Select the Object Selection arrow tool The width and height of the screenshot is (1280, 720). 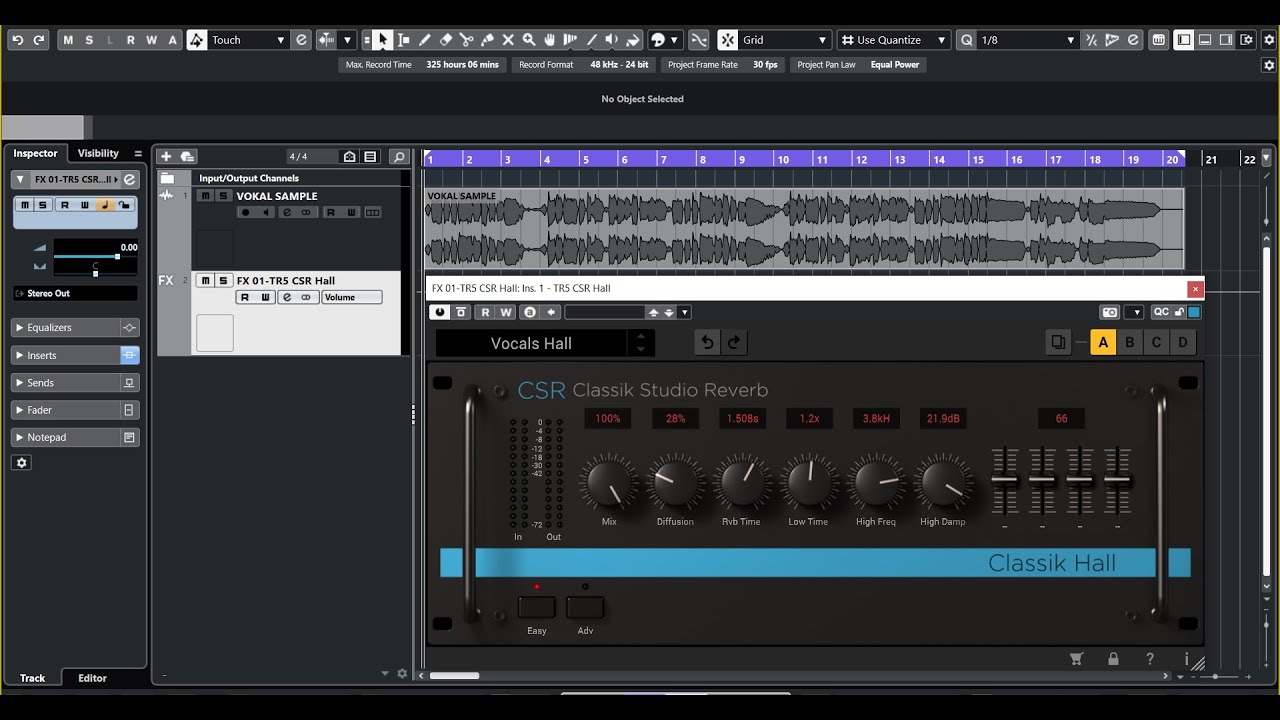[x=382, y=40]
